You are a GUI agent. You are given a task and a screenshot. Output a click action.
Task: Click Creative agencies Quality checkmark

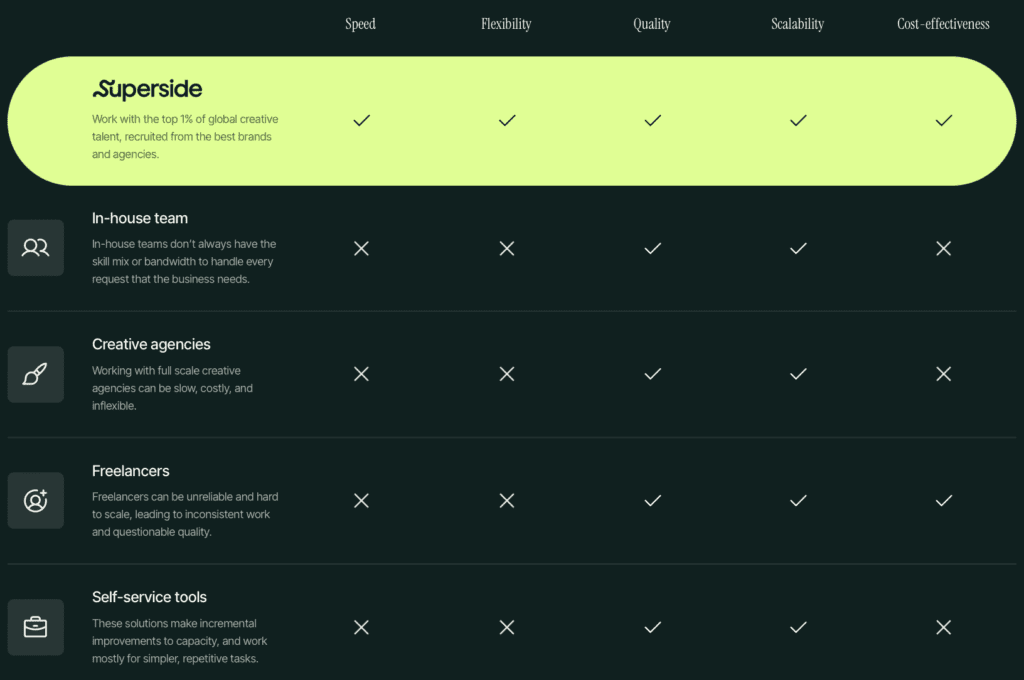652,374
